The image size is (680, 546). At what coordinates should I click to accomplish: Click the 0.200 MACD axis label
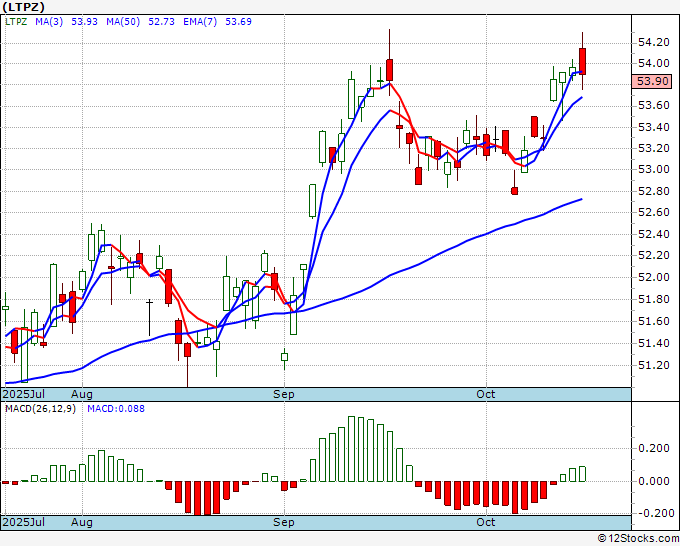pyautogui.click(x=654, y=448)
